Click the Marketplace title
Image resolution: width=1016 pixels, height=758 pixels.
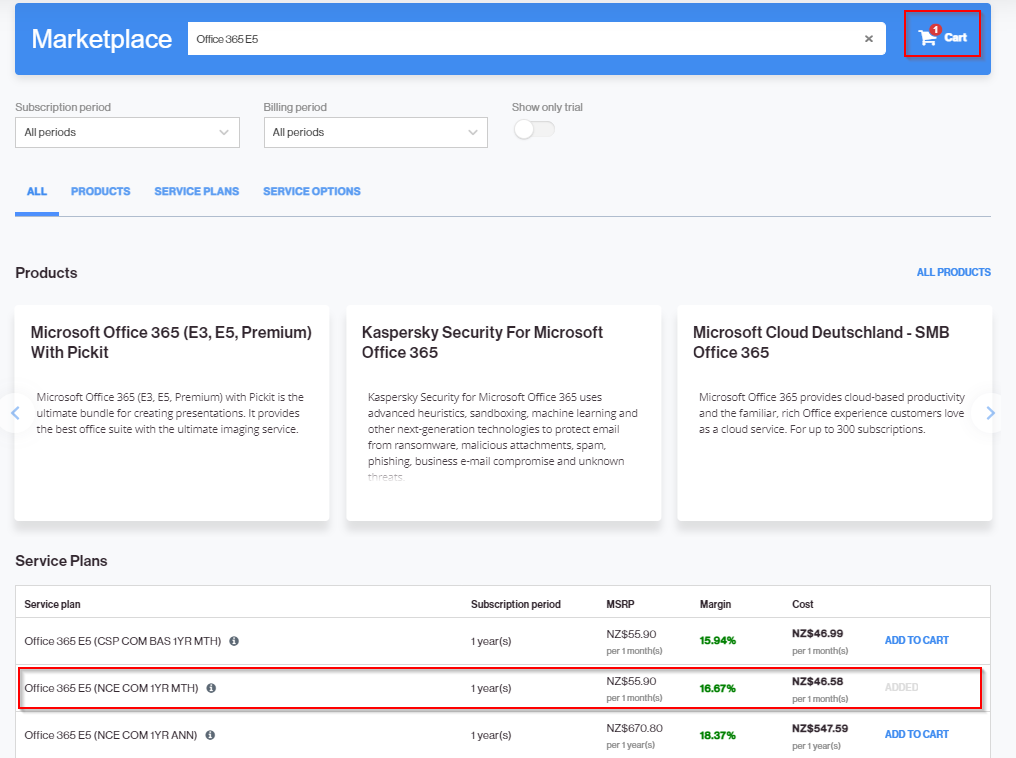pos(102,39)
